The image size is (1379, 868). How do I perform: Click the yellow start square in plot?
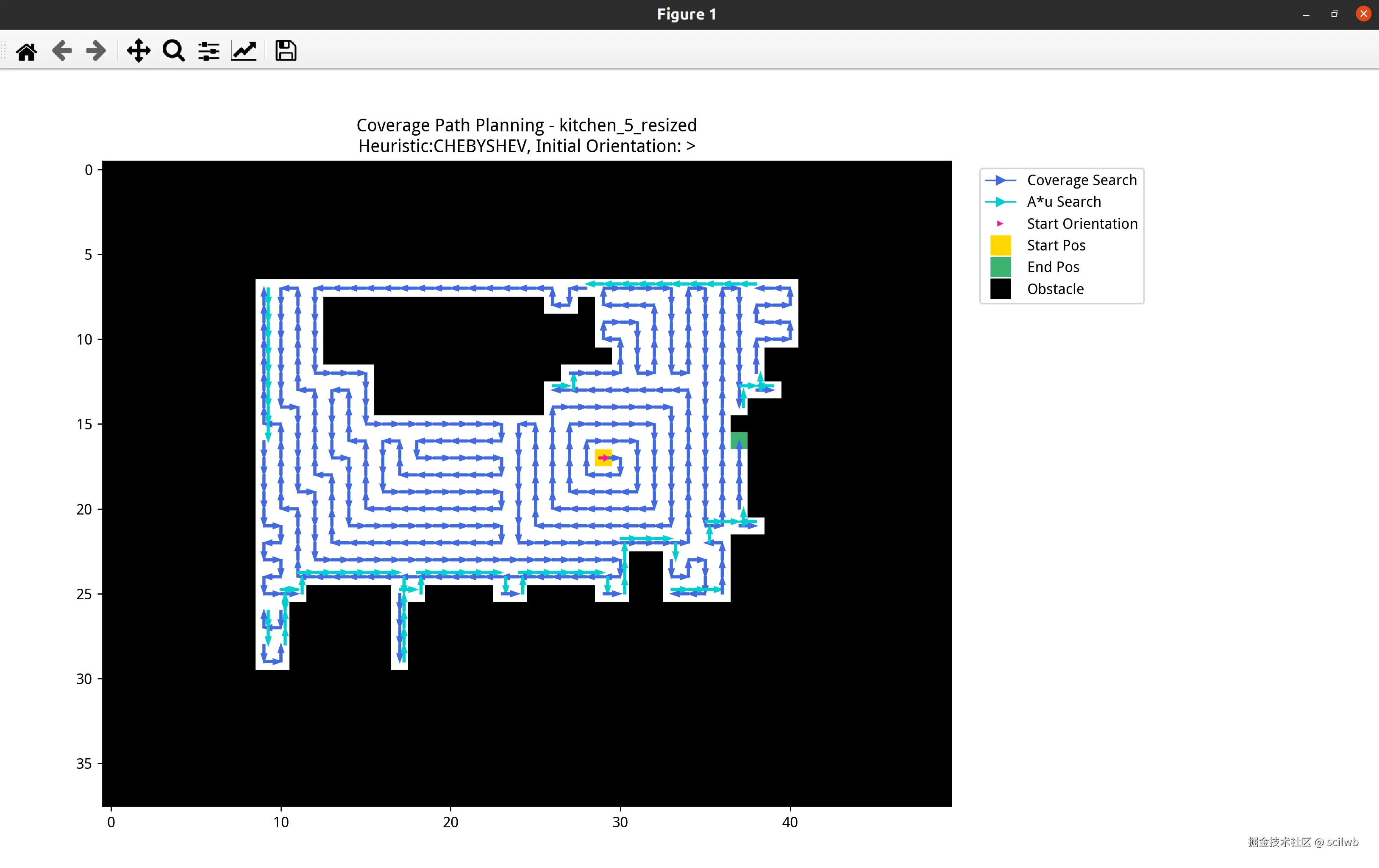603,457
